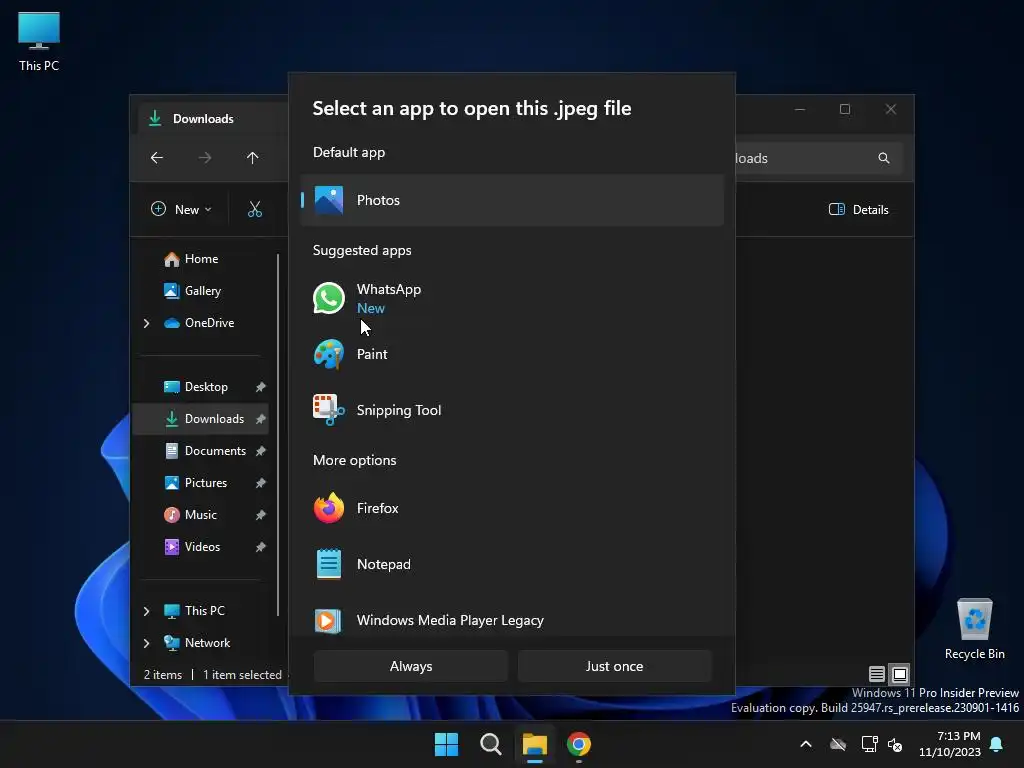
Task: Select This PC in the sidebar
Action: (204, 611)
